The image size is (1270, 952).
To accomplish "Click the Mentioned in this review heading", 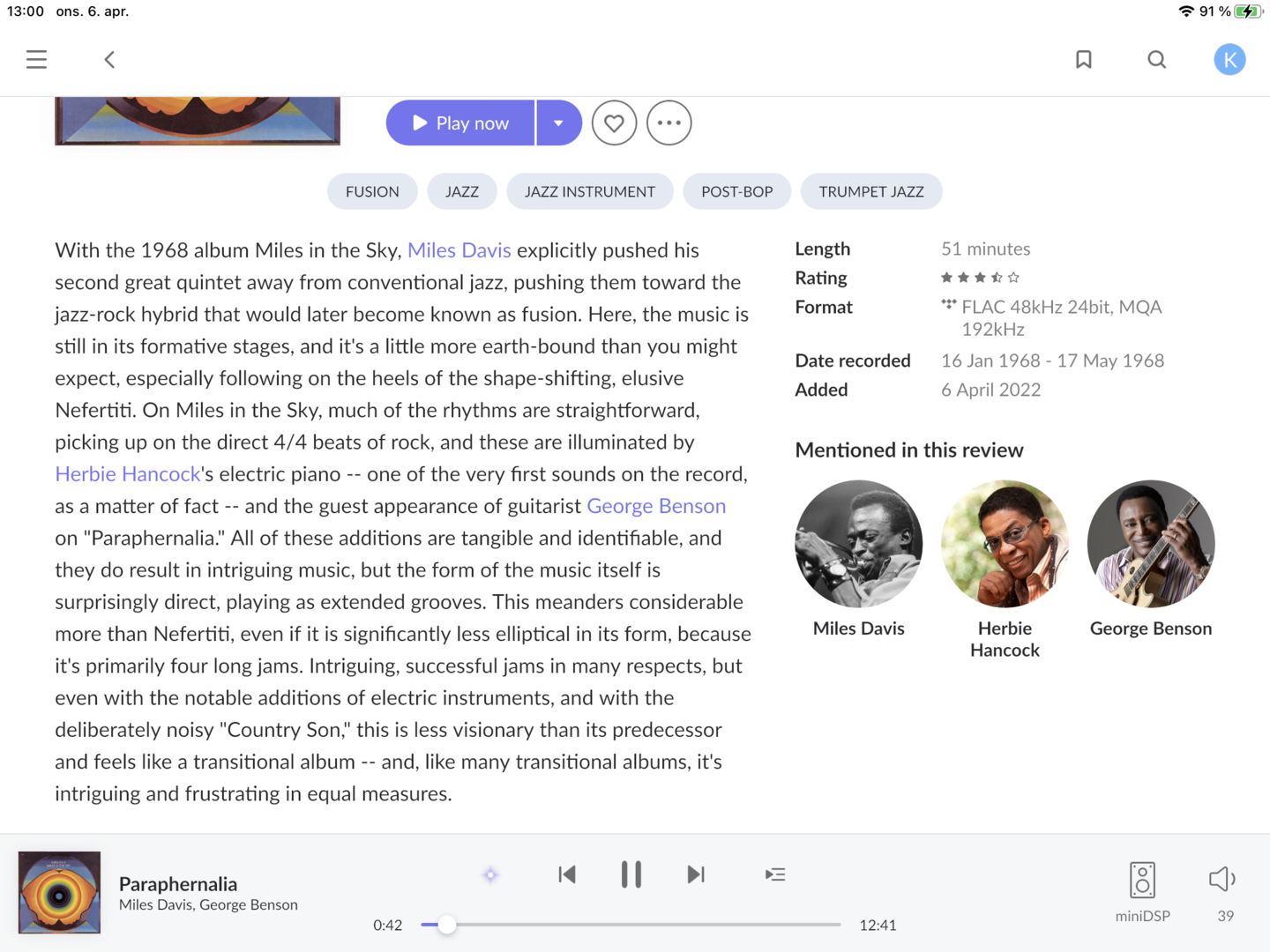I will tap(909, 450).
